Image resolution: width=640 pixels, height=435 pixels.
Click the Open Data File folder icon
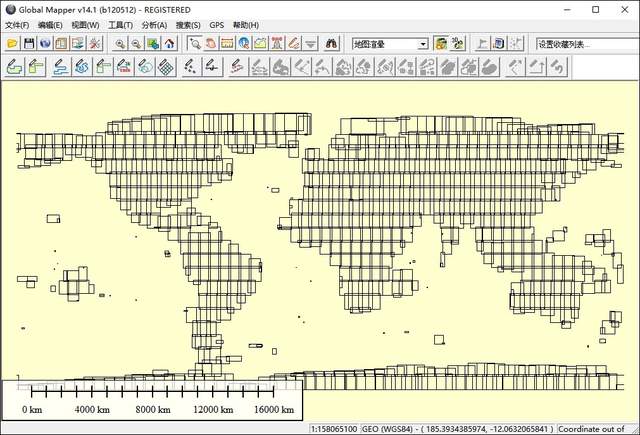coord(12,44)
